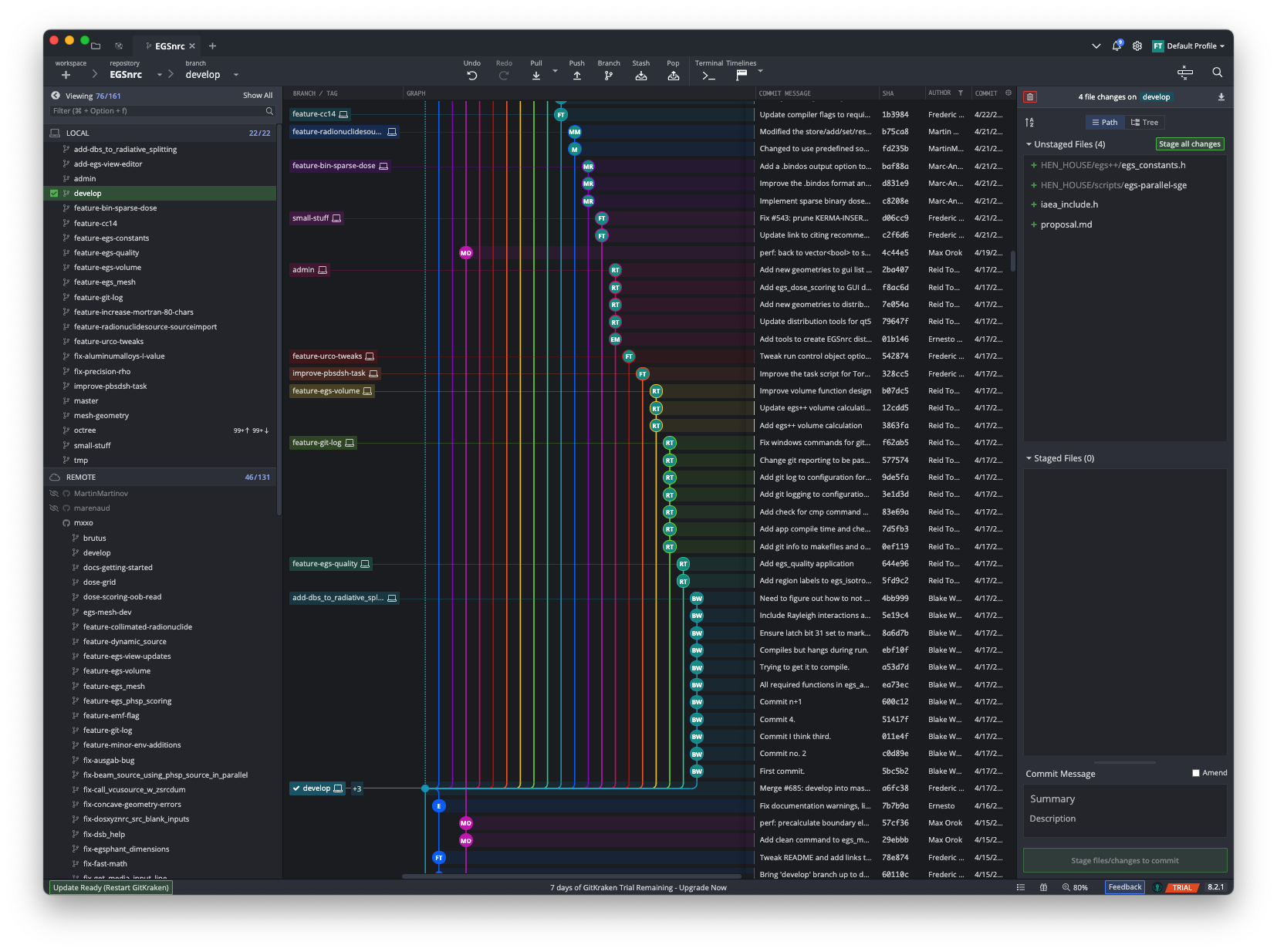Expand the chevron dropdown beside the notifications bell
This screenshot has height=952, width=1277.
1096,46
